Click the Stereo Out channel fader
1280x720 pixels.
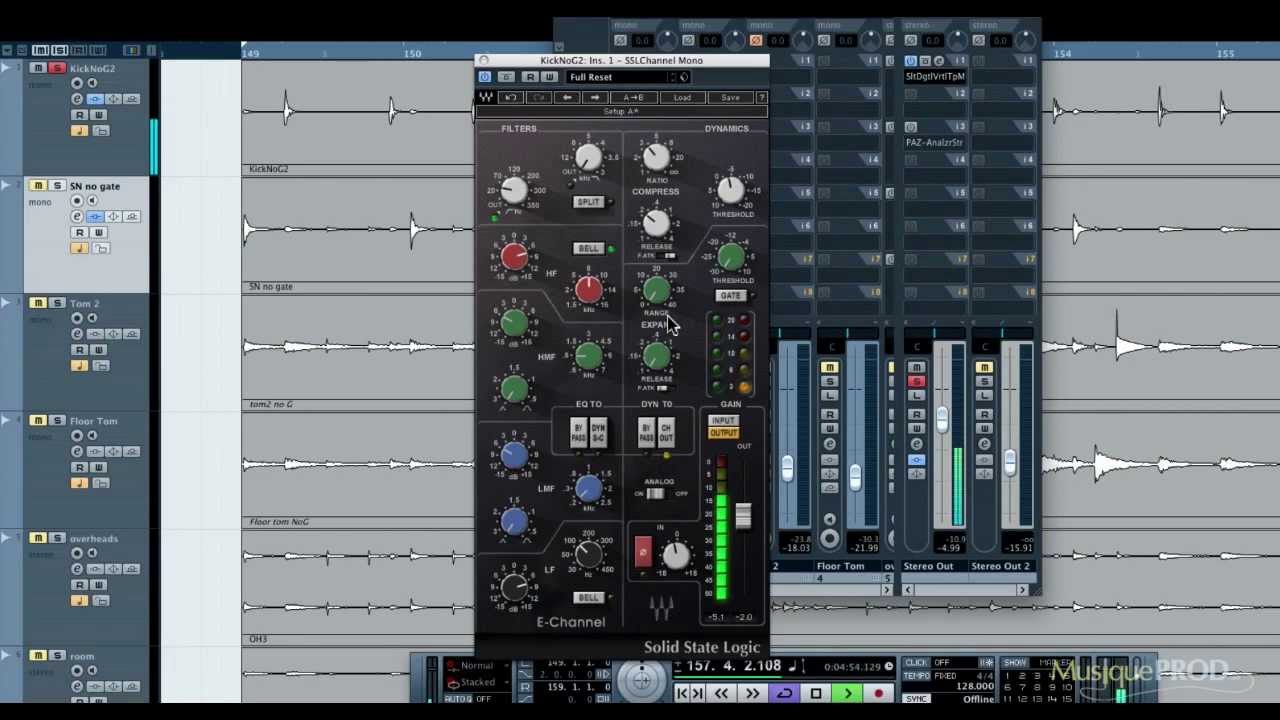(942, 421)
